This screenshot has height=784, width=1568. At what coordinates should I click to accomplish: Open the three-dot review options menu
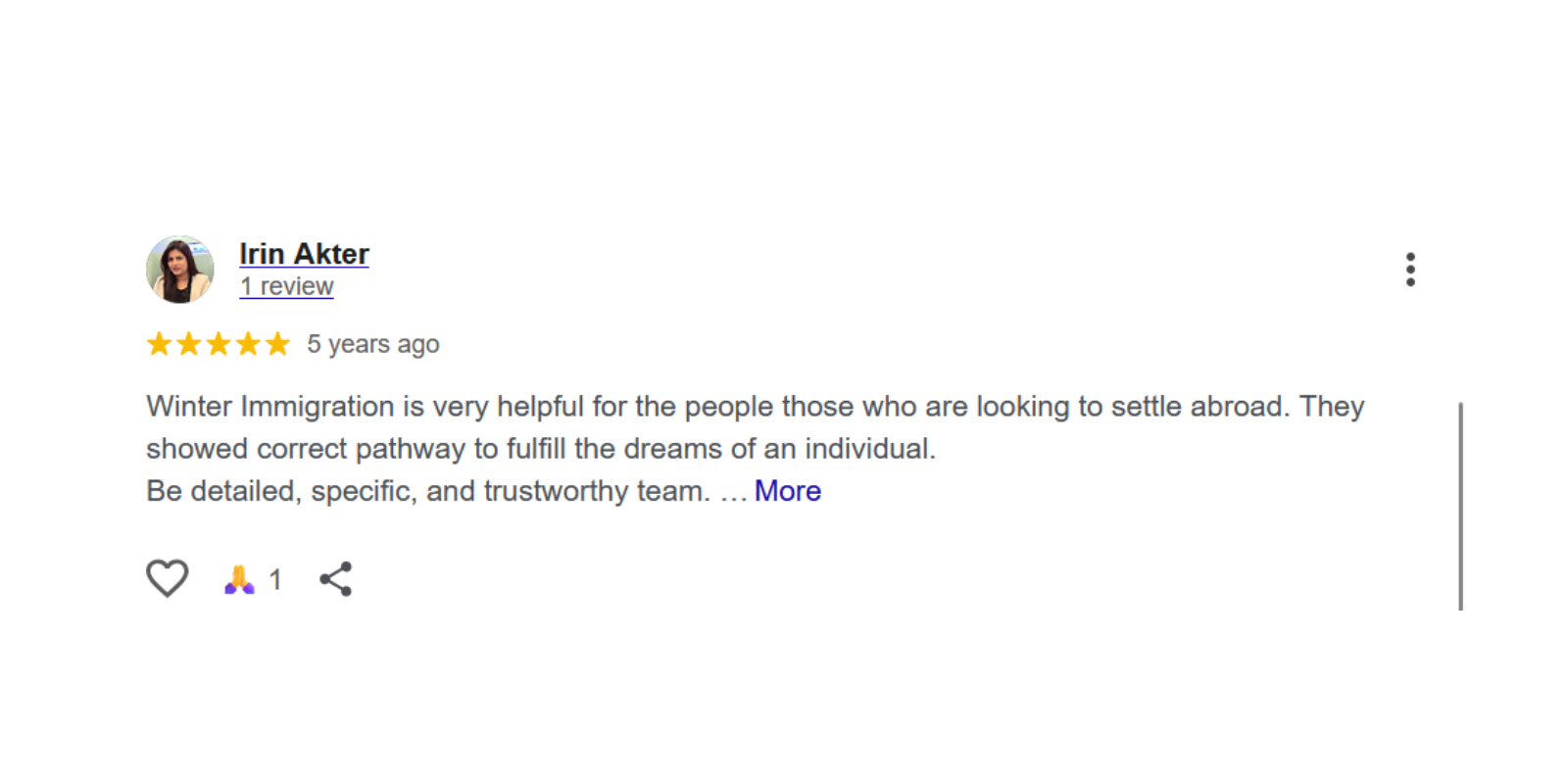point(1410,269)
